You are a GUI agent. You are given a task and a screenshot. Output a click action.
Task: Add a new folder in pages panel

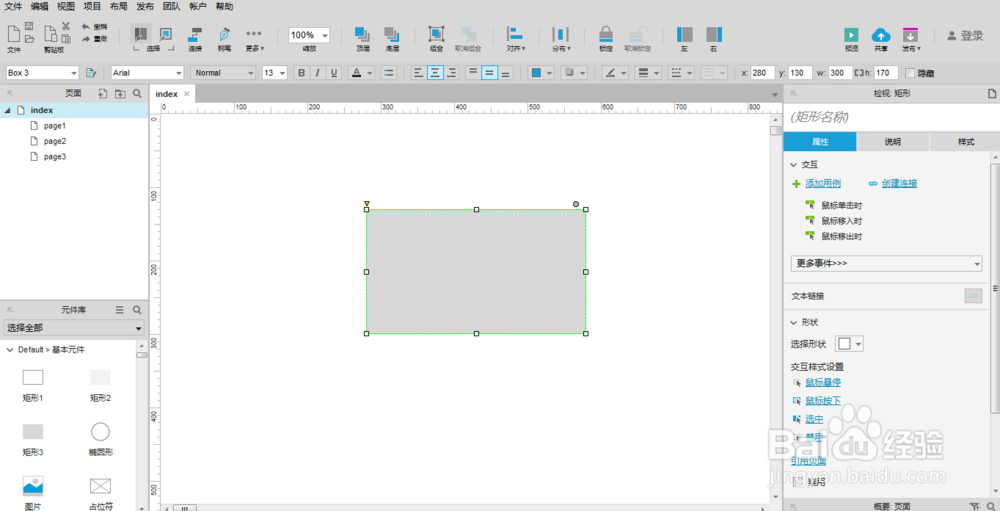(120, 94)
